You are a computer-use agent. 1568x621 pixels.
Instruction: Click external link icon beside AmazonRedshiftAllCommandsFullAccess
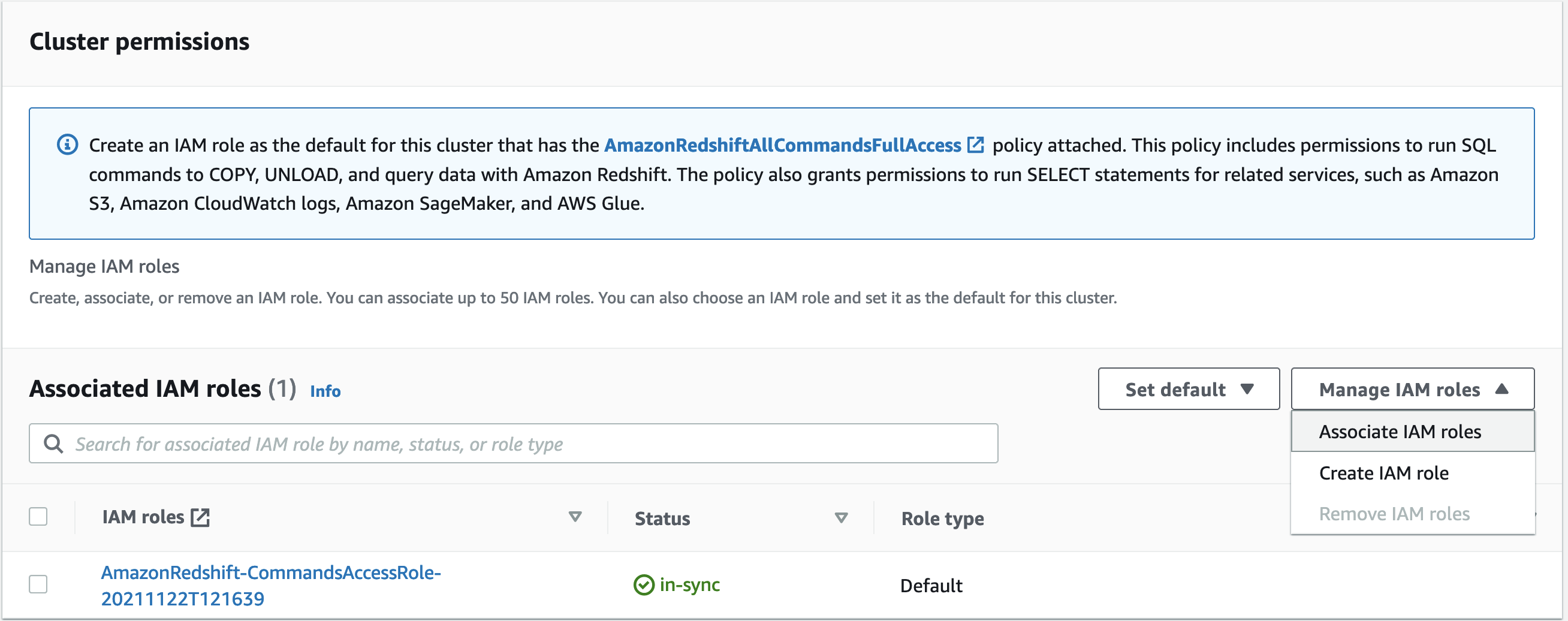click(975, 145)
